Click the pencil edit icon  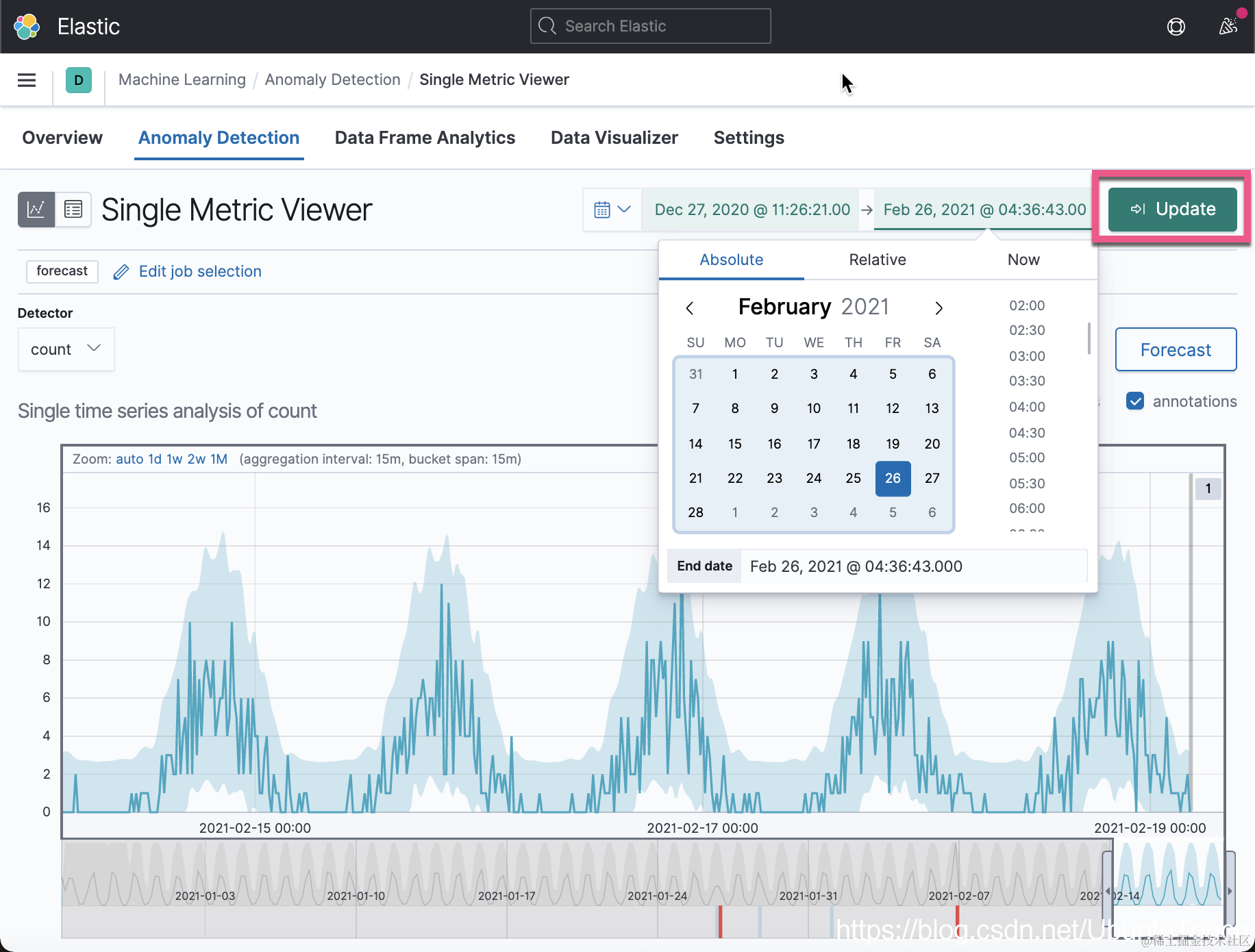tap(121, 272)
